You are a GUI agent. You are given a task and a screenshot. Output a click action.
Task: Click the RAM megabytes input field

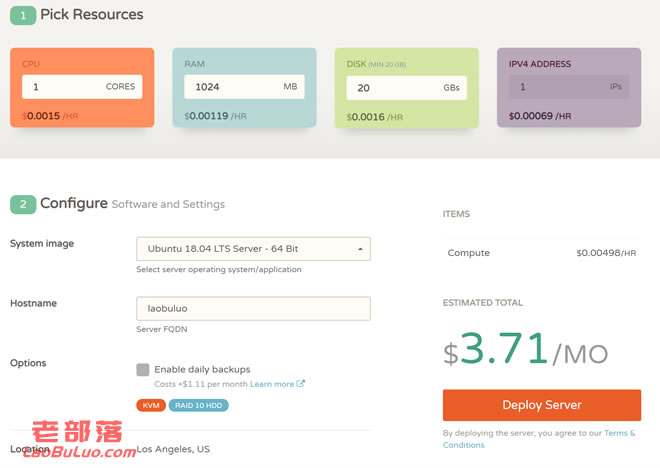tap(244, 87)
